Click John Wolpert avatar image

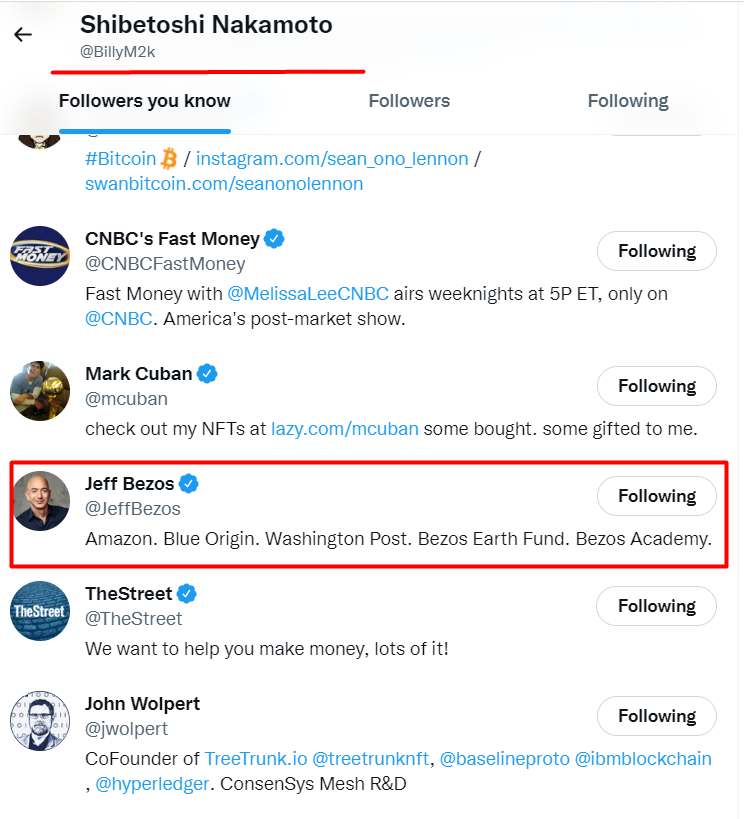pyautogui.click(x=40, y=721)
